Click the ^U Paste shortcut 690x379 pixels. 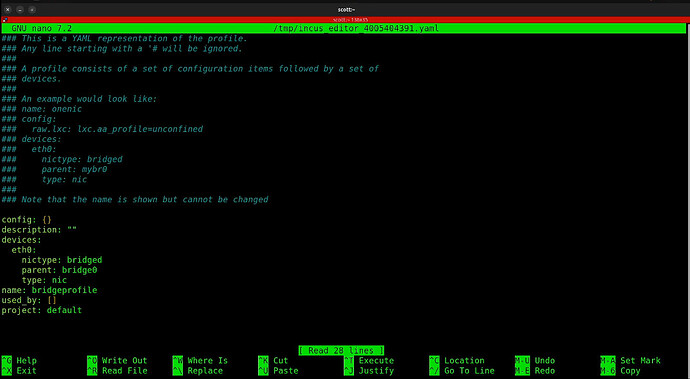[x=278, y=371]
